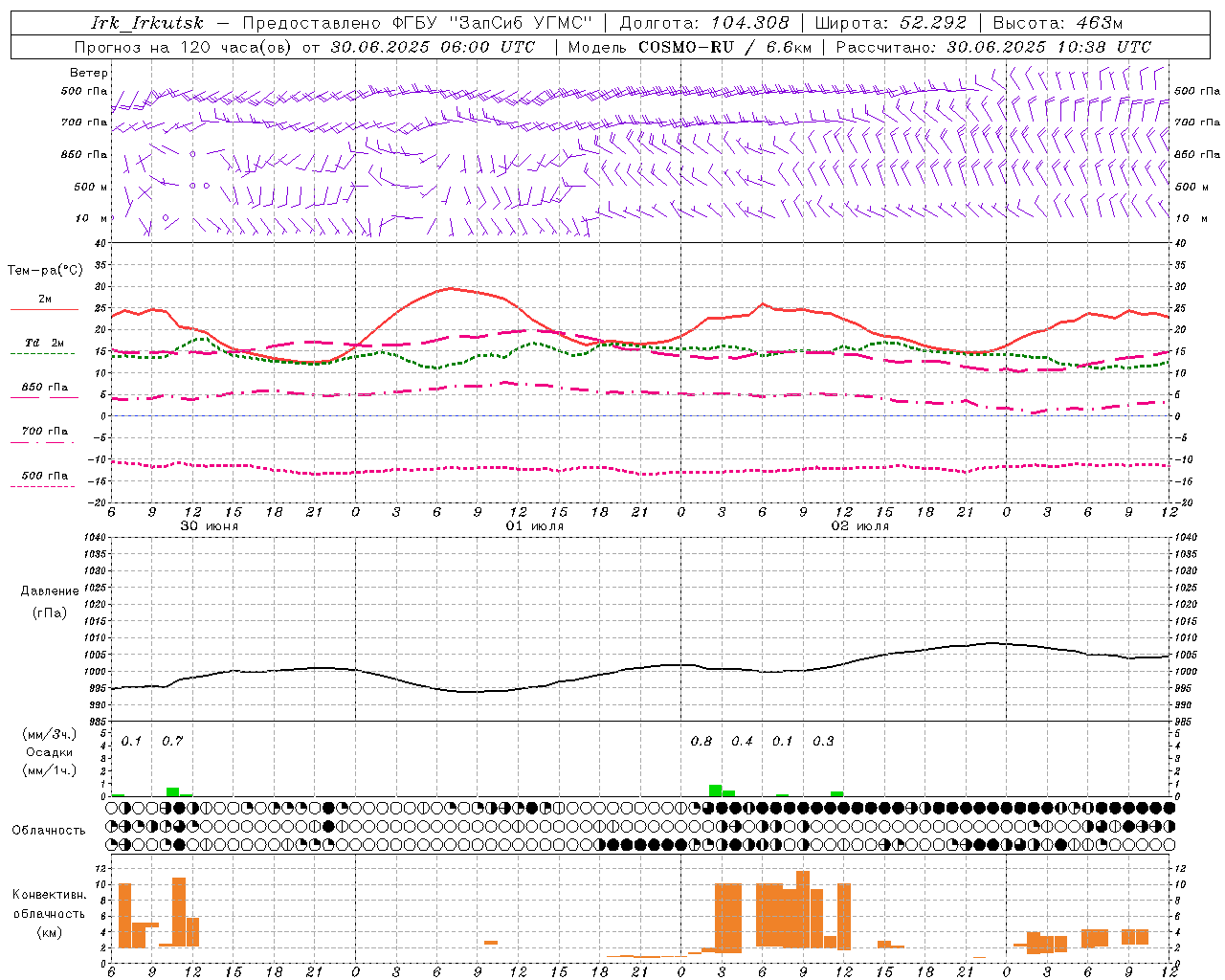Screen dimensions: 1225x980
Task: Click the 'Высота: 463м' elevation text
Action: point(1058,23)
